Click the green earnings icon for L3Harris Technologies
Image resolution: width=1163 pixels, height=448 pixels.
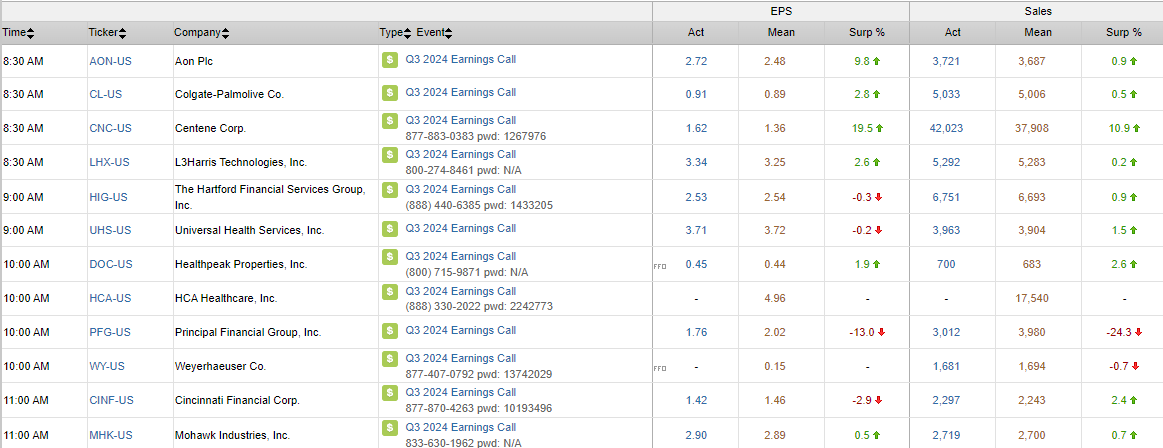click(389, 155)
